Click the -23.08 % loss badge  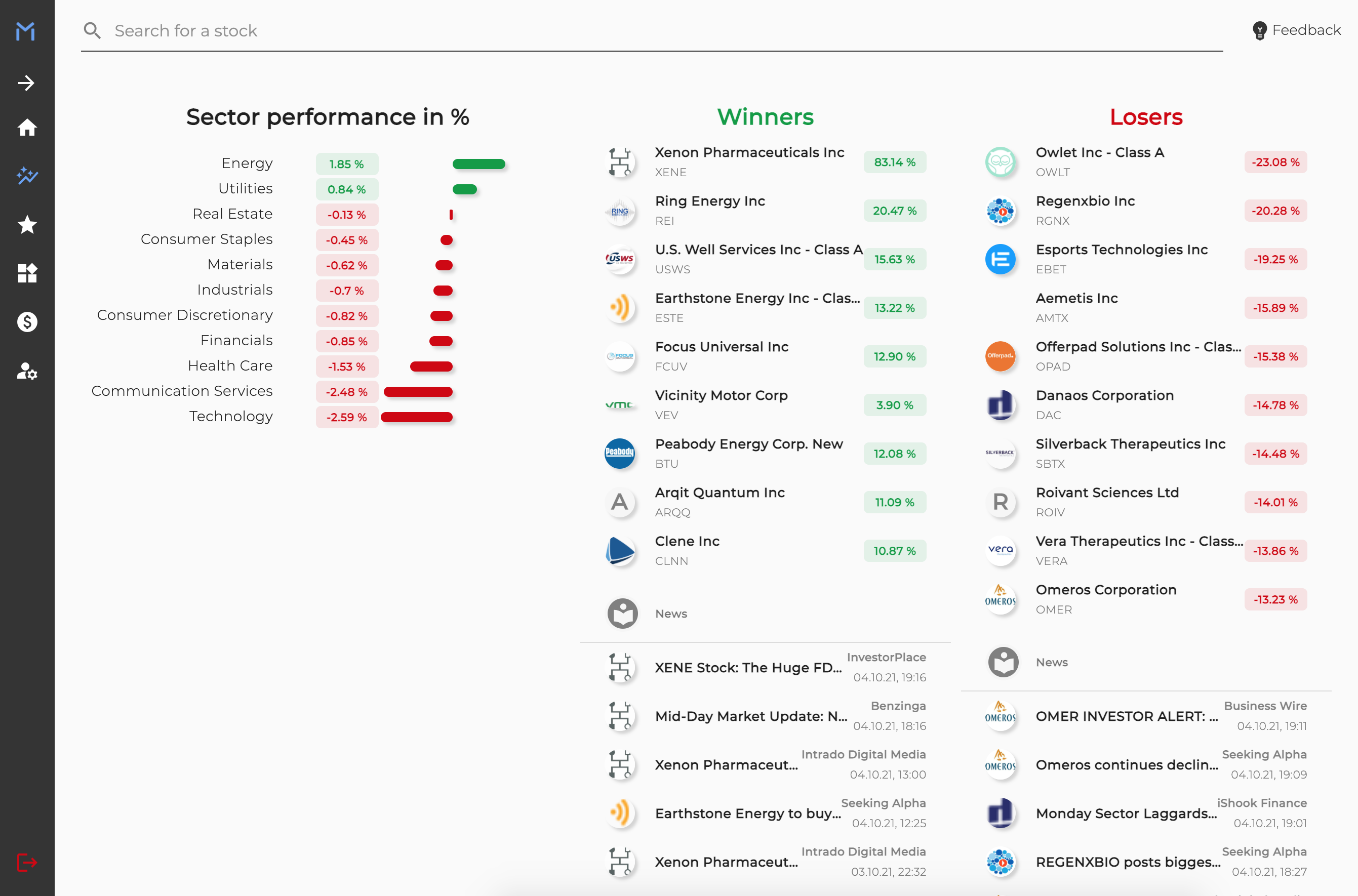tap(1275, 162)
